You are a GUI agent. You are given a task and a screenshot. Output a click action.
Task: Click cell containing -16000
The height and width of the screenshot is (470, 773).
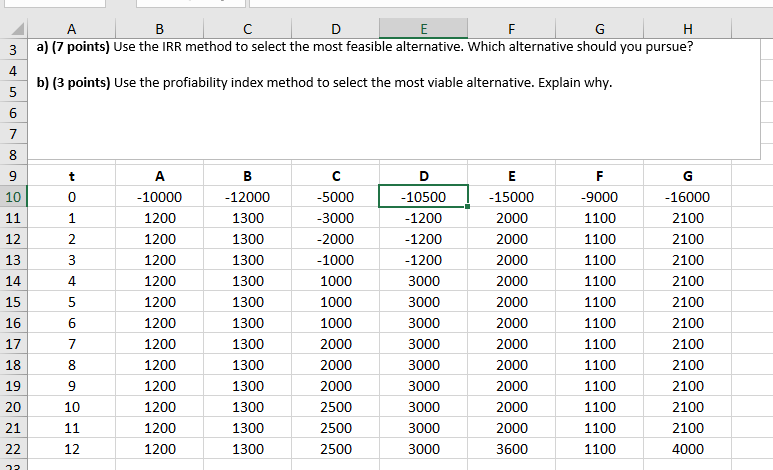[x=688, y=197]
